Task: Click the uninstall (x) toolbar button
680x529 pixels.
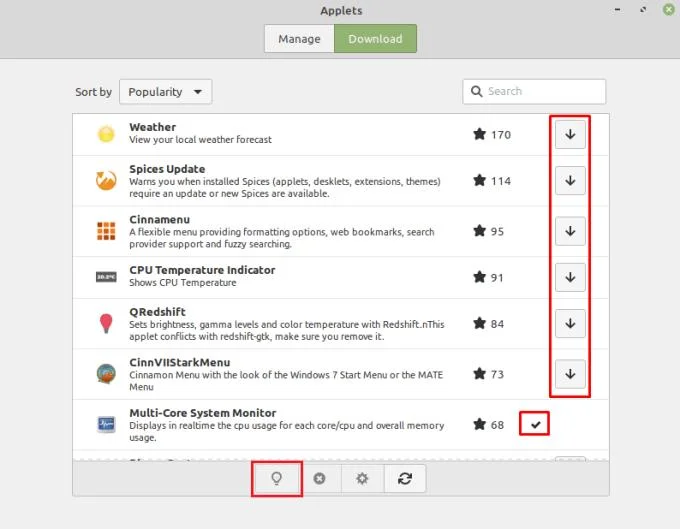Action: (320, 478)
